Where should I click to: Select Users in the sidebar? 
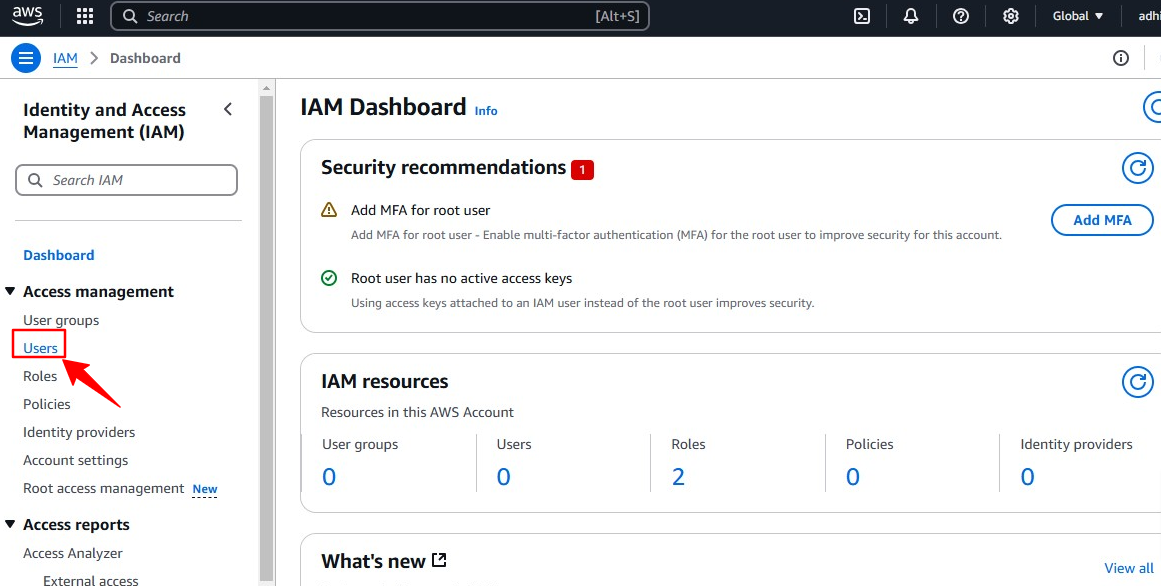pos(41,348)
